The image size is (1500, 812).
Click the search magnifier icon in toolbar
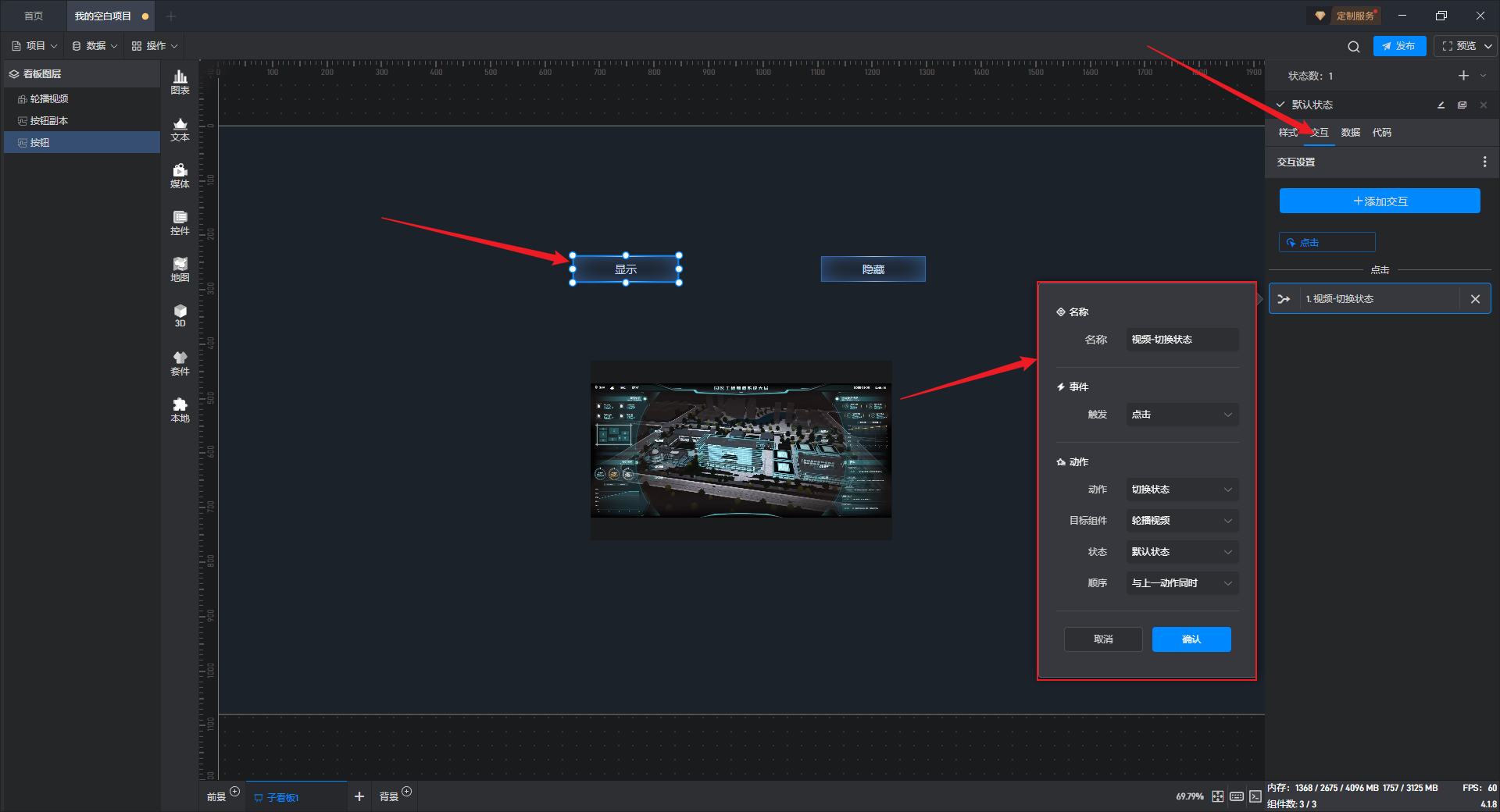pos(1353,47)
